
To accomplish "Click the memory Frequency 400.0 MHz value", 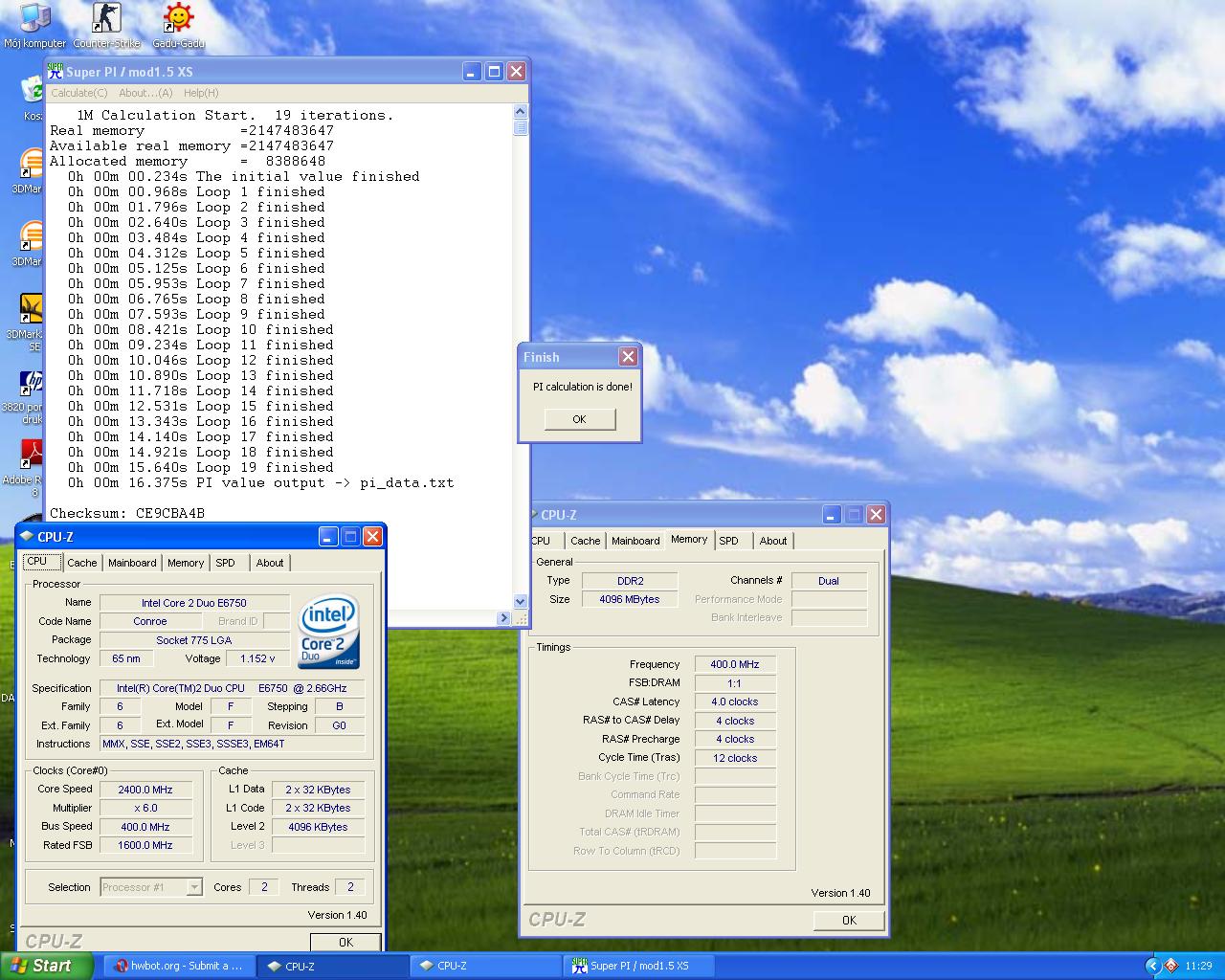I will 735,664.
